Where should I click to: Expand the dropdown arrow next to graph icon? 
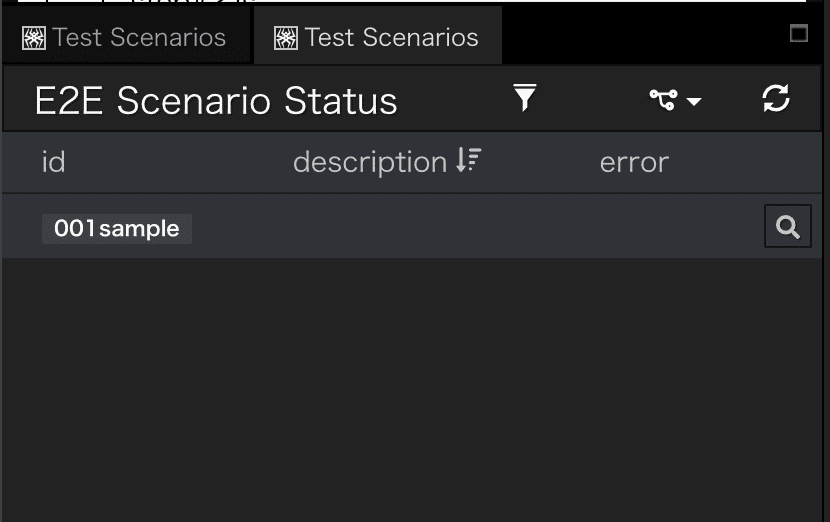(x=693, y=101)
